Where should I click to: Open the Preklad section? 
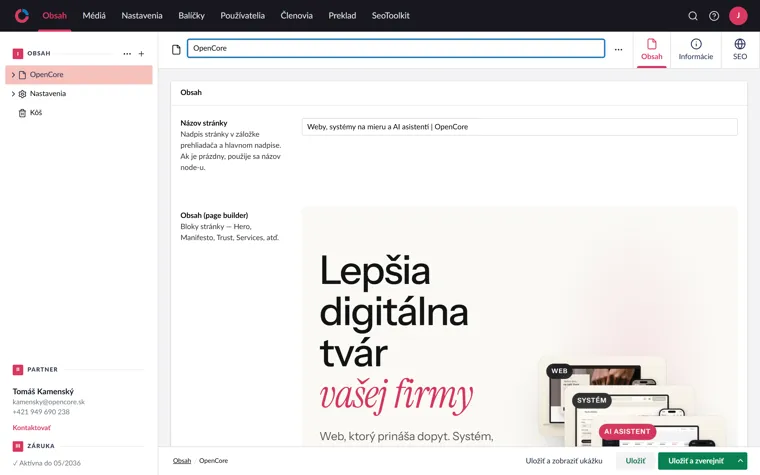[342, 16]
